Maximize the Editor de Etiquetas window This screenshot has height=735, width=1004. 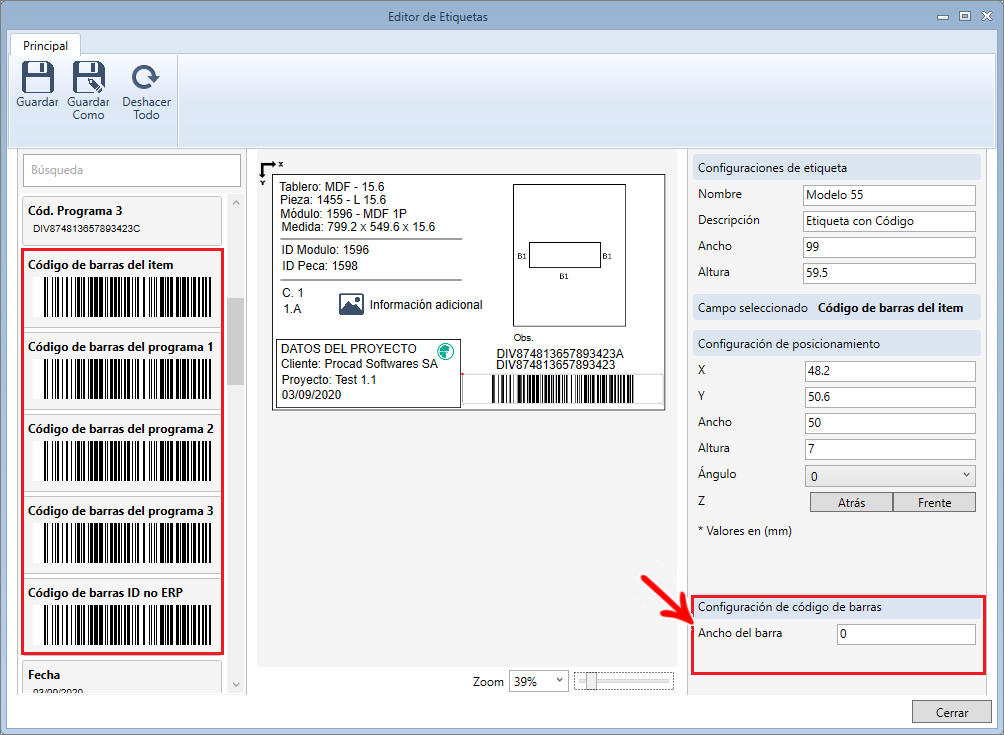pyautogui.click(x=964, y=17)
